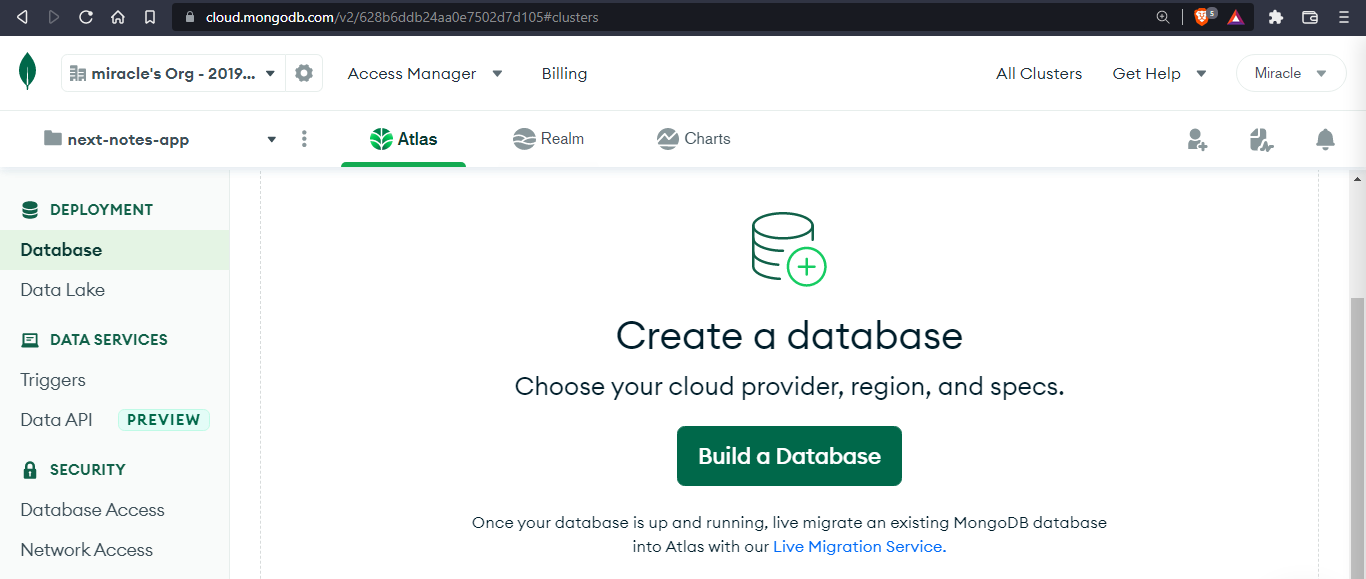Viewport: 1366px width, 579px height.
Task: Expand the Access Manager dropdown
Action: pos(425,73)
